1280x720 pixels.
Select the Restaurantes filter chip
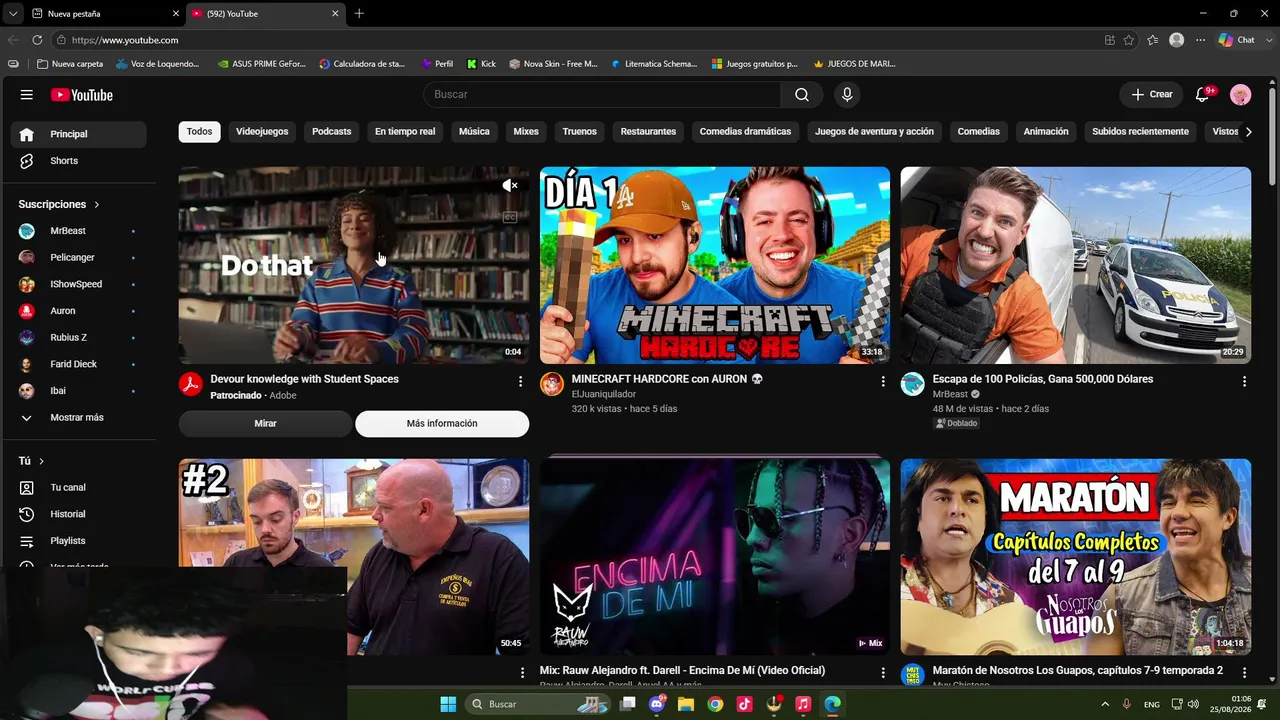[648, 132]
